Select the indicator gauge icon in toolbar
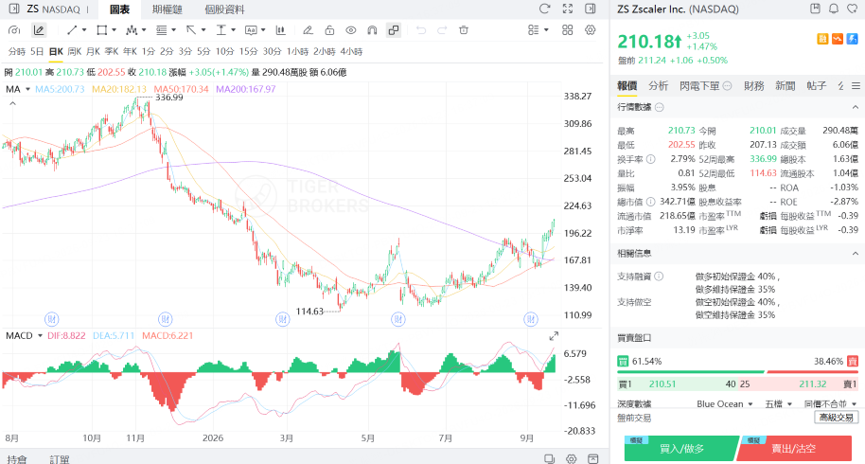Image resolution: width=865 pixels, height=464 pixels. point(14,30)
